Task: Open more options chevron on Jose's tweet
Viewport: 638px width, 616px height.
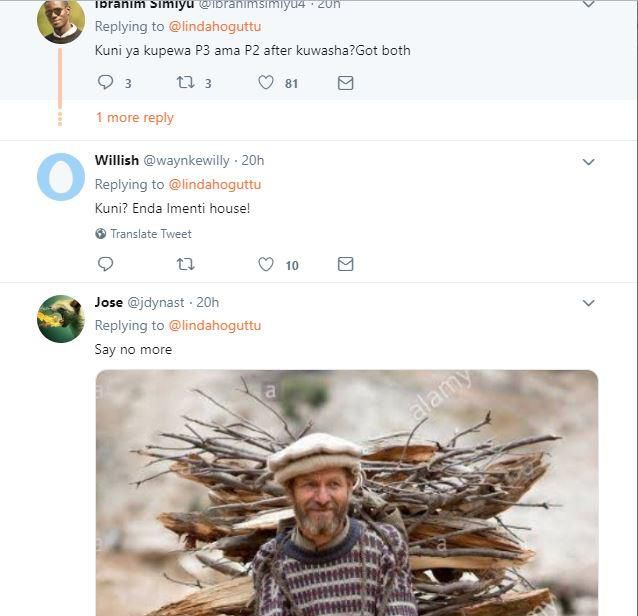Action: click(588, 303)
